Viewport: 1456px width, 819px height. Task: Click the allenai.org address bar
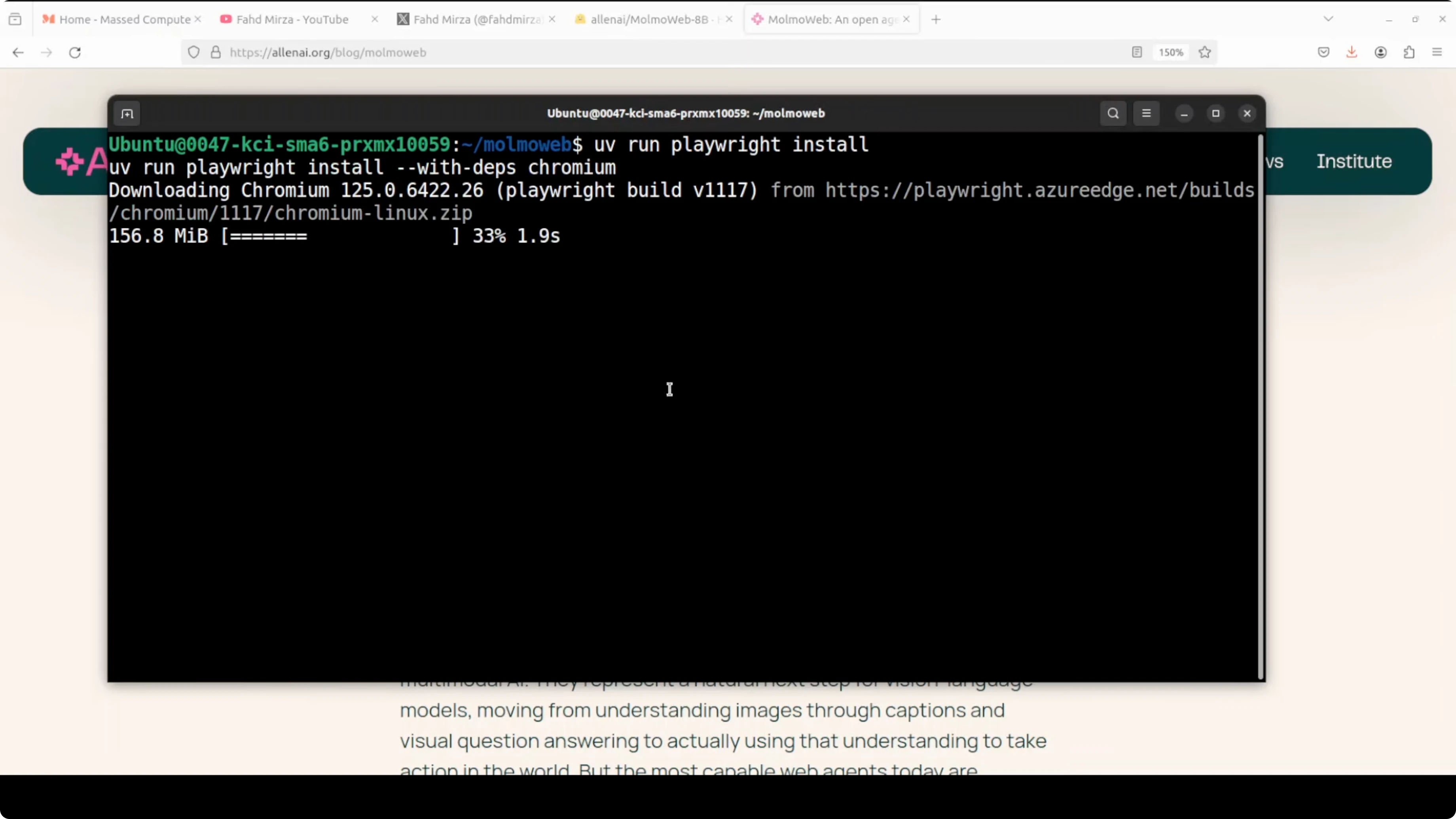tap(622, 53)
